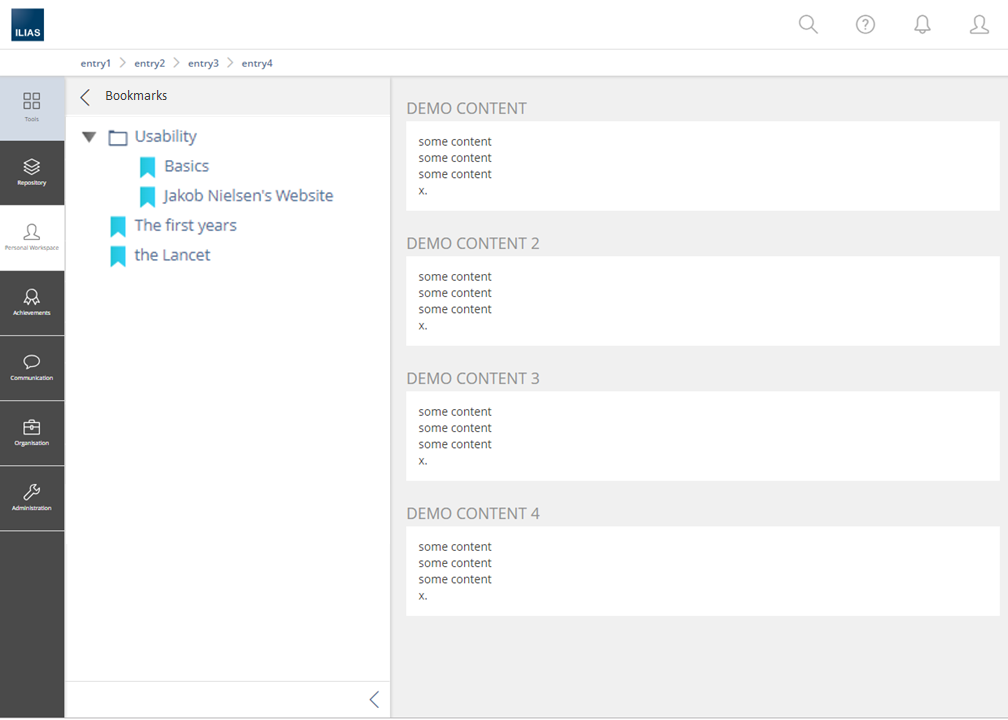The width and height of the screenshot is (1008, 720).
Task: Open the Tools sidebar entry
Action: (x=32, y=107)
